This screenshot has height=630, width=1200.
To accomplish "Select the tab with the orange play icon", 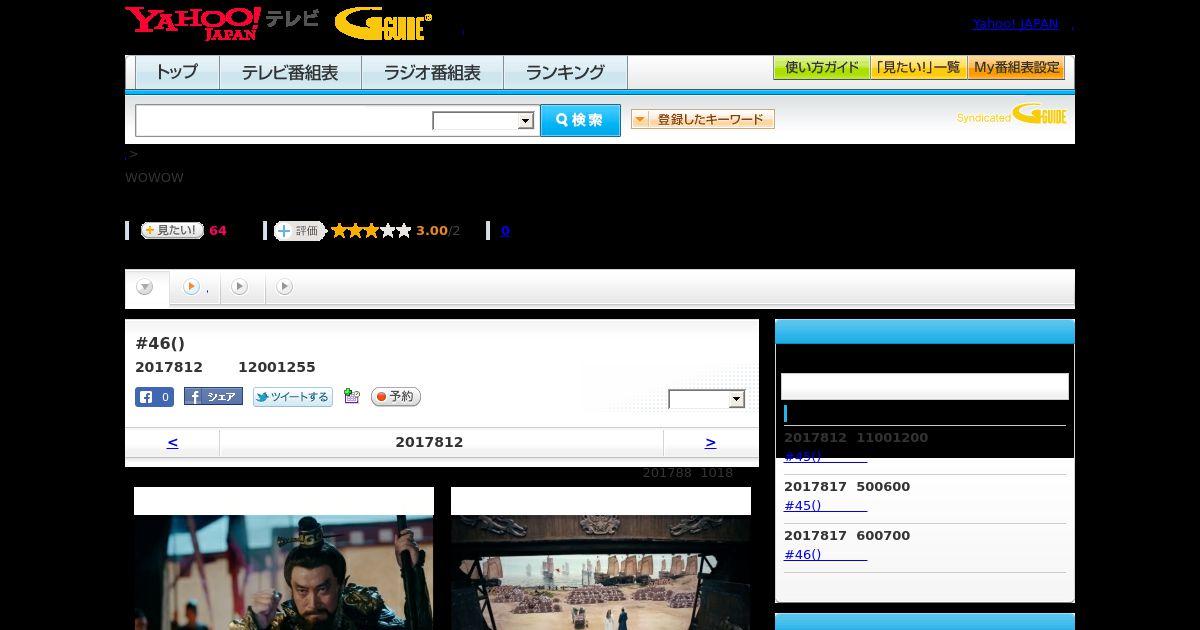I will [x=195, y=287].
